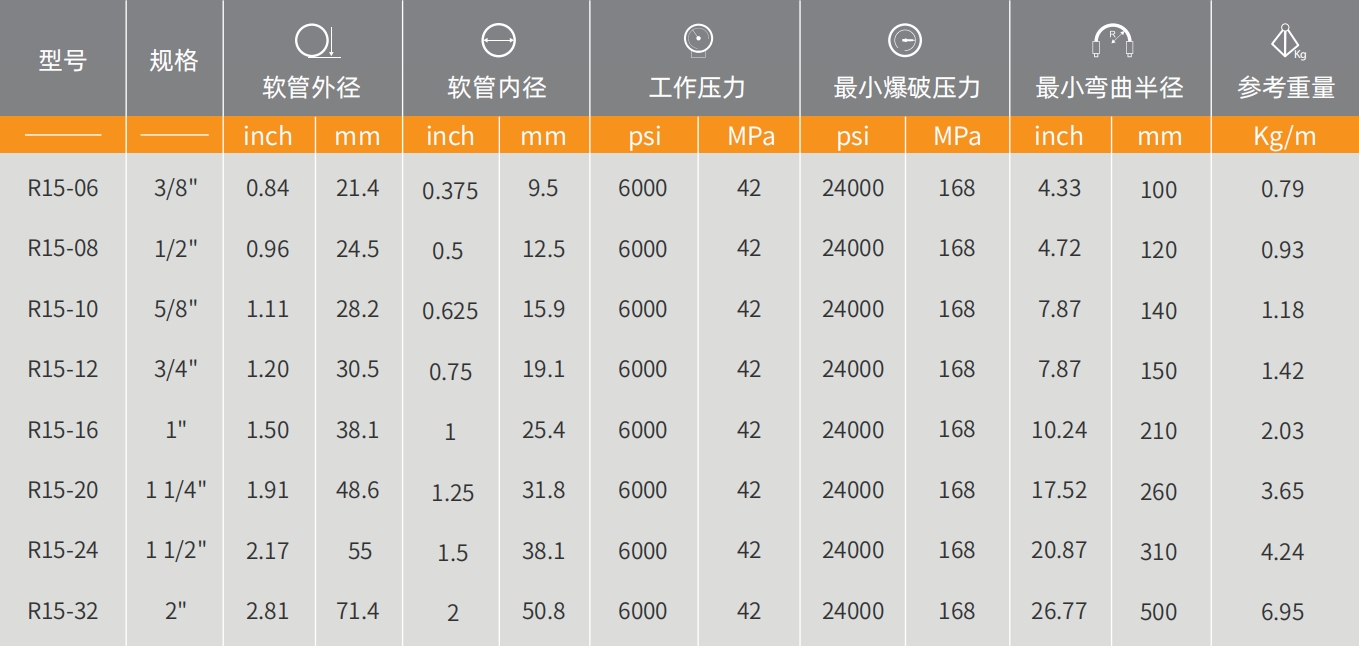Click the 最小爆破压力 header label
The image size is (1359, 646).
pyautogui.click(x=906, y=88)
